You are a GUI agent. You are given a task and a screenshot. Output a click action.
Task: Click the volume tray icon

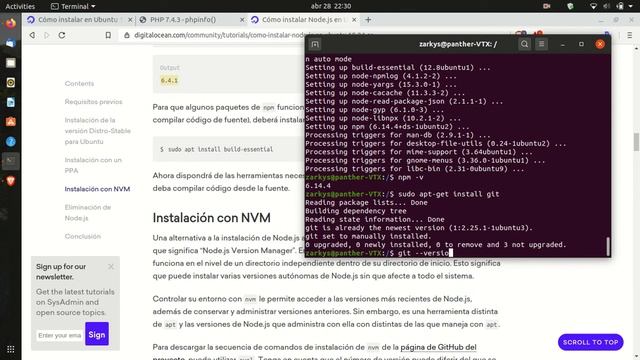[607, 6]
